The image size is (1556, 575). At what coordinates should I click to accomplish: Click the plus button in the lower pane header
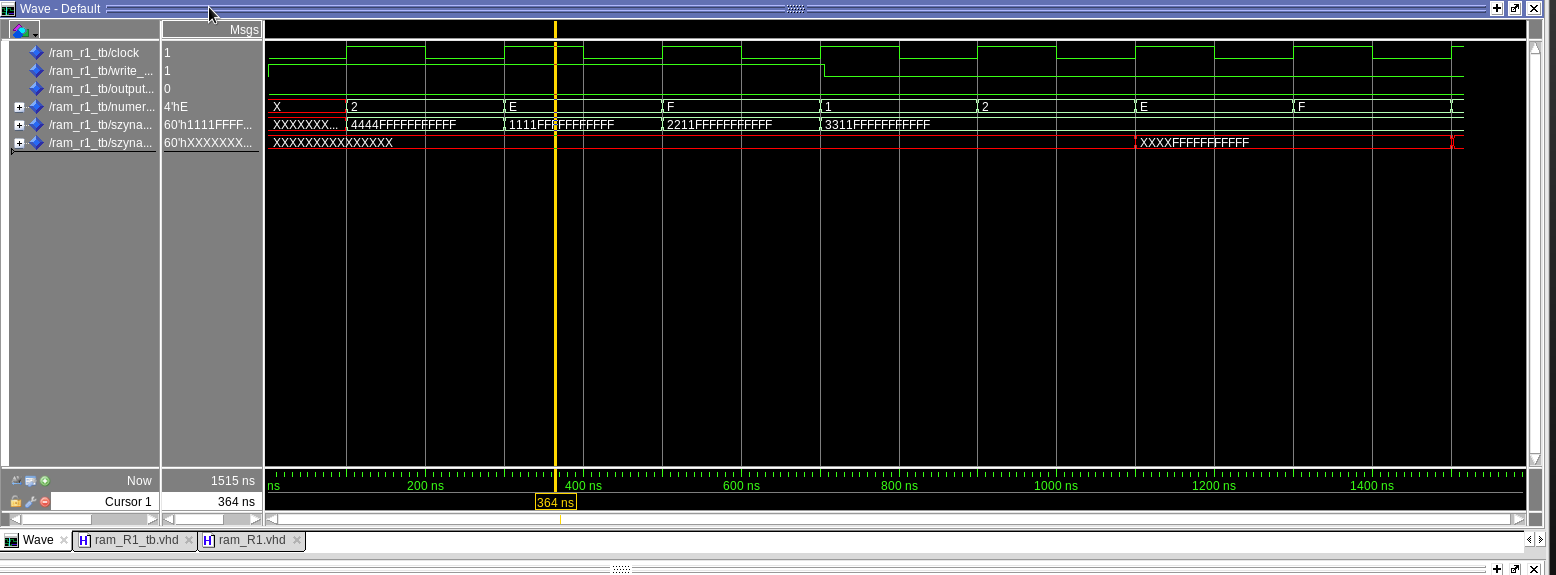[x=1497, y=569]
